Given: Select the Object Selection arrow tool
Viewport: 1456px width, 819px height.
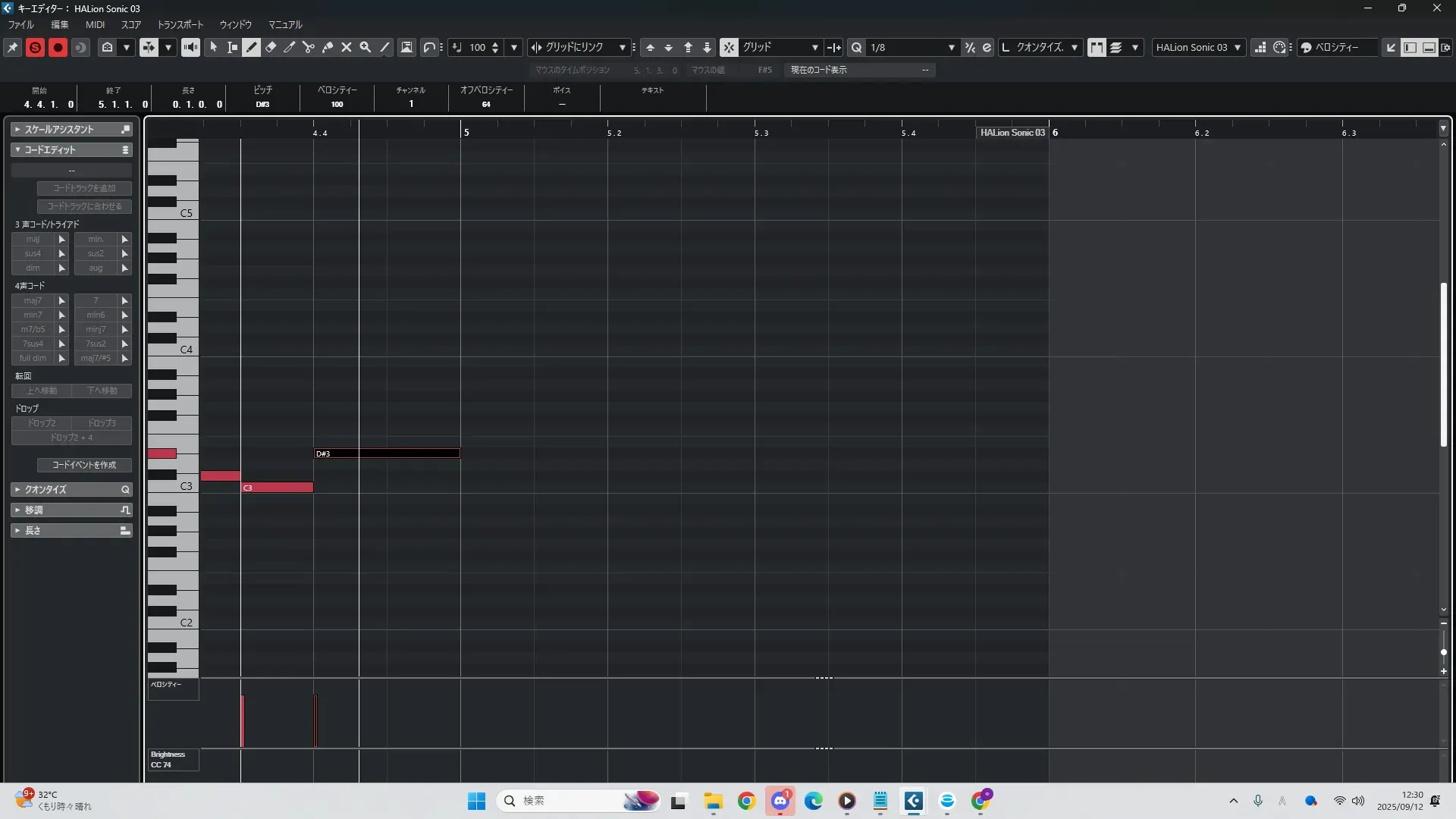Looking at the screenshot, I should (214, 47).
